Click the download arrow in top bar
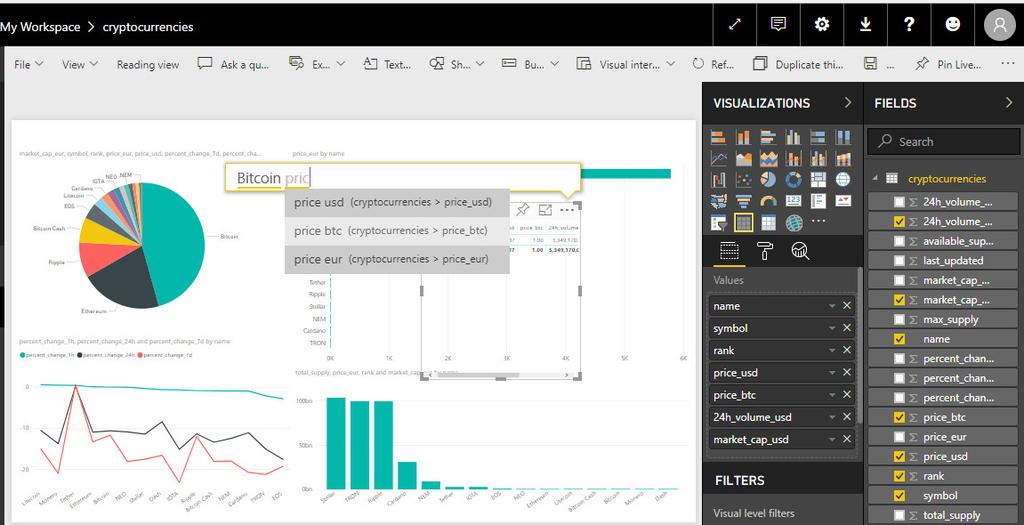The height and width of the screenshot is (525, 1024). point(865,24)
